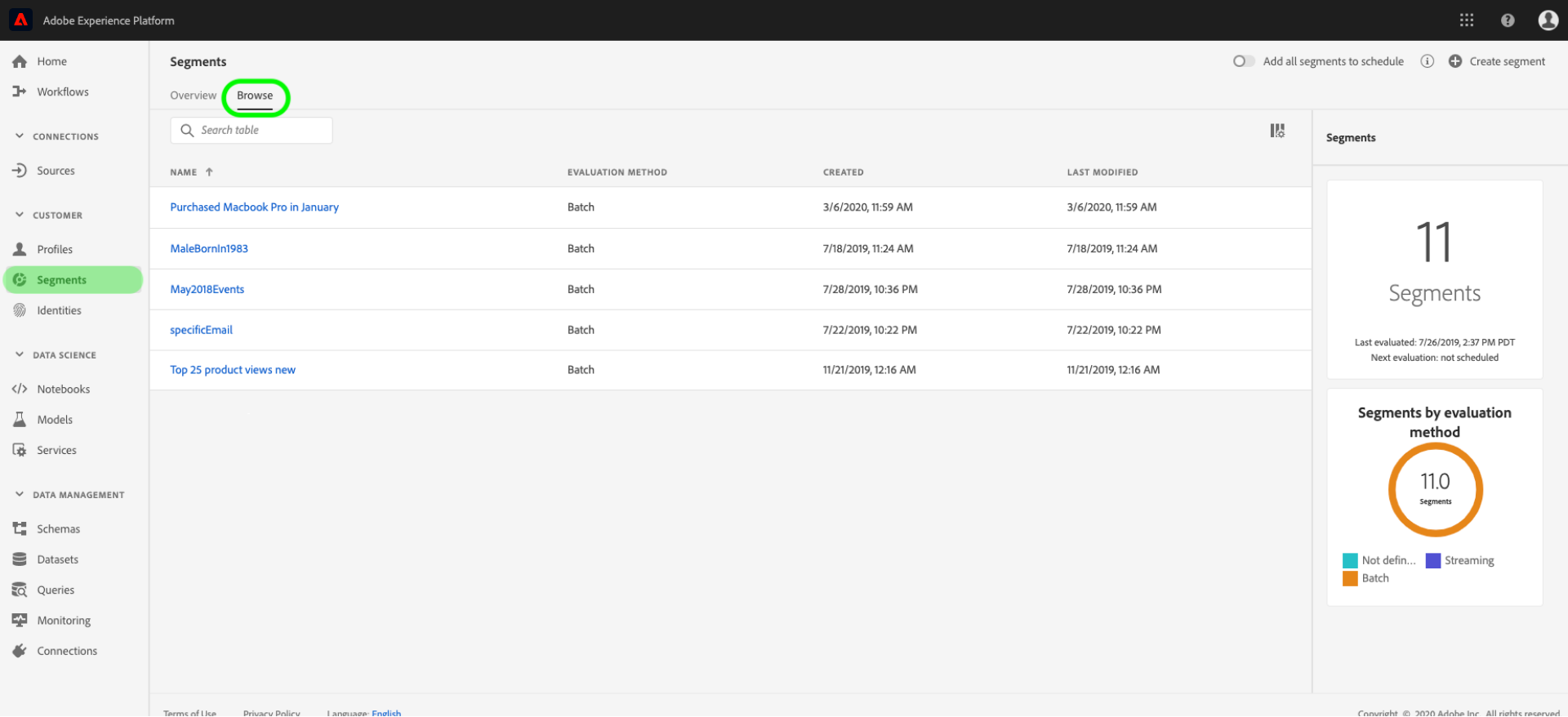Click the Profiles person icon

pos(20,249)
